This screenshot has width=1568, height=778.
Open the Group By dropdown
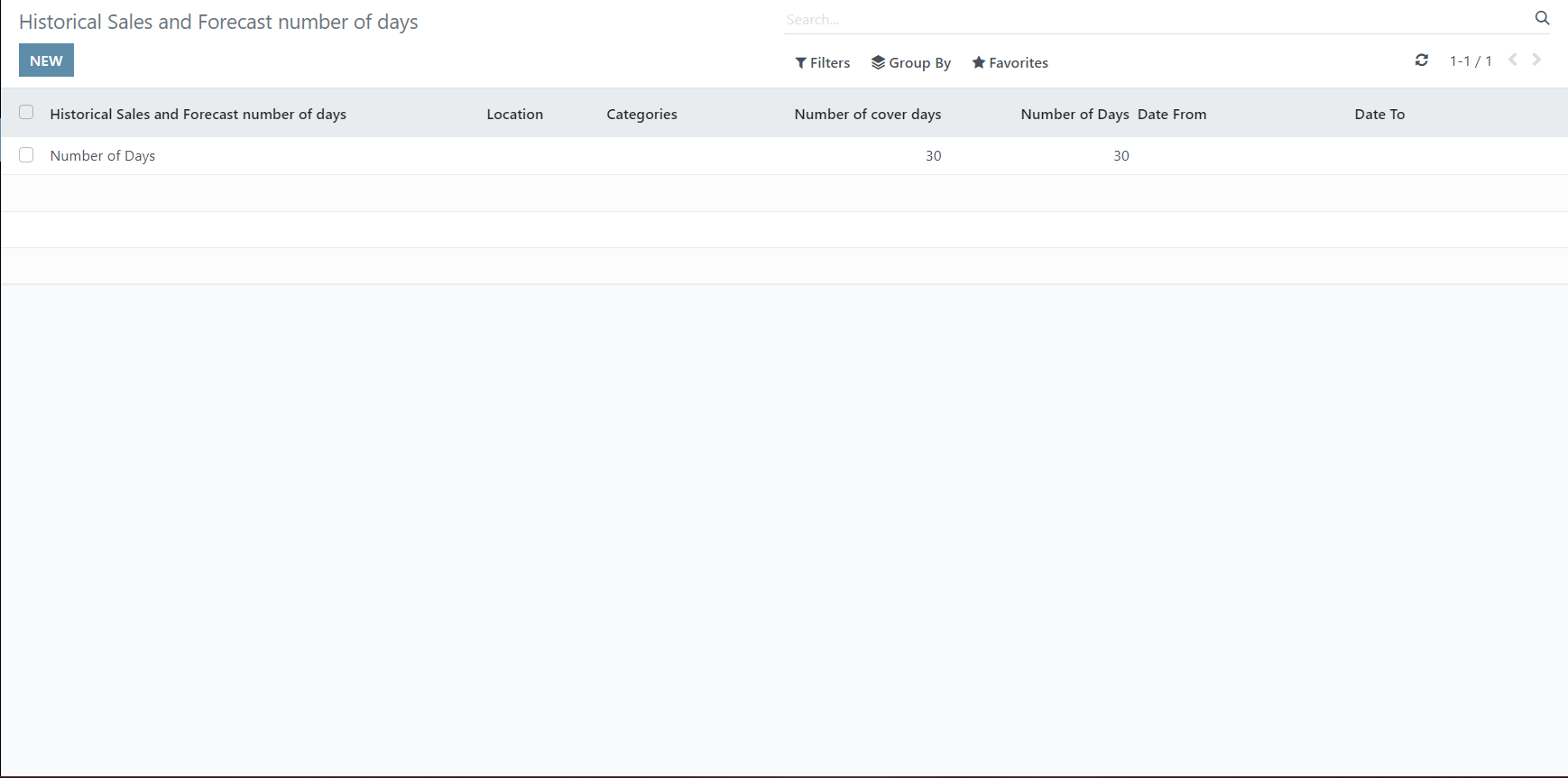pos(911,62)
